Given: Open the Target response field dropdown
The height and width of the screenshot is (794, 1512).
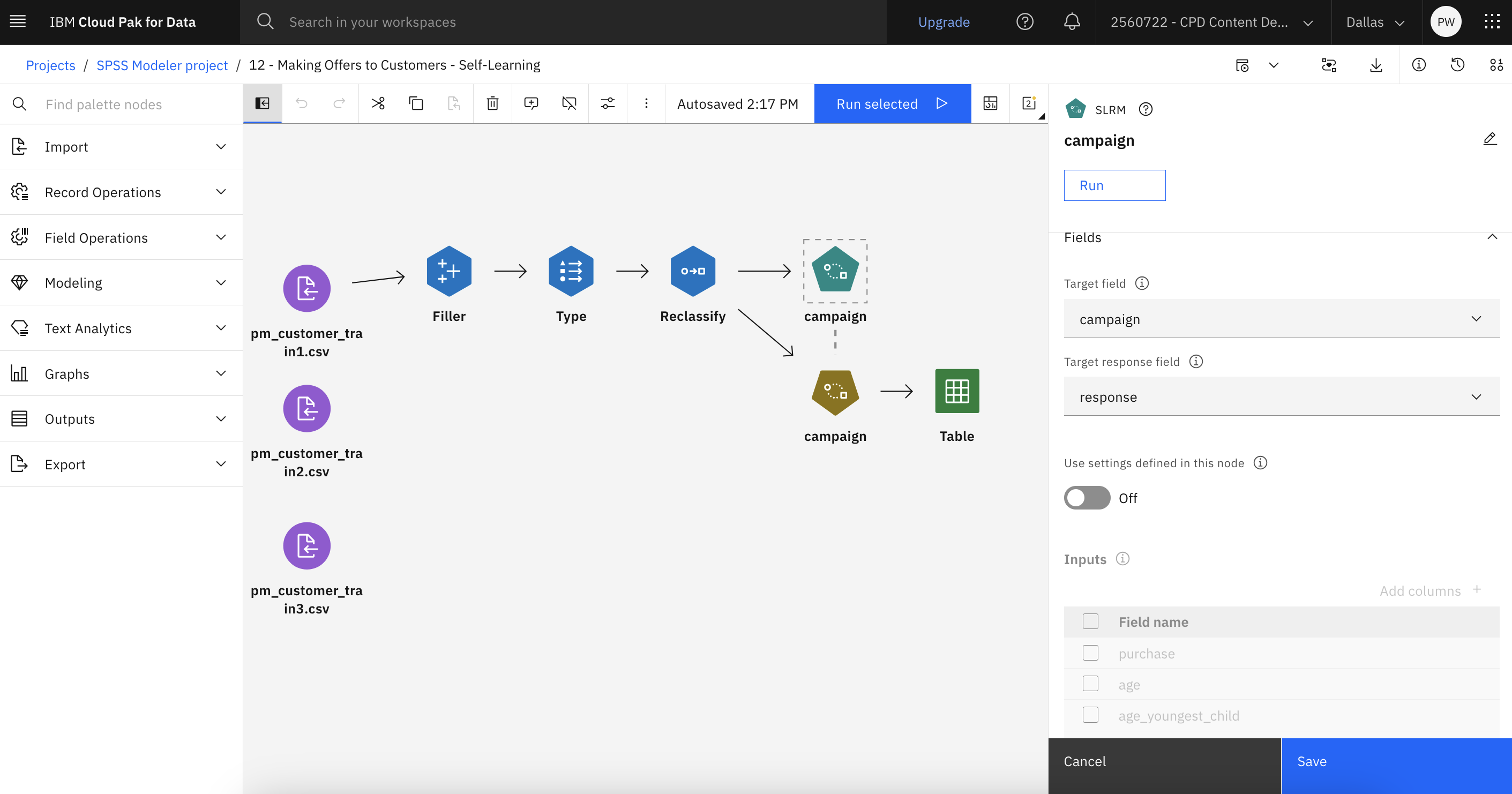Looking at the screenshot, I should pyautogui.click(x=1281, y=396).
